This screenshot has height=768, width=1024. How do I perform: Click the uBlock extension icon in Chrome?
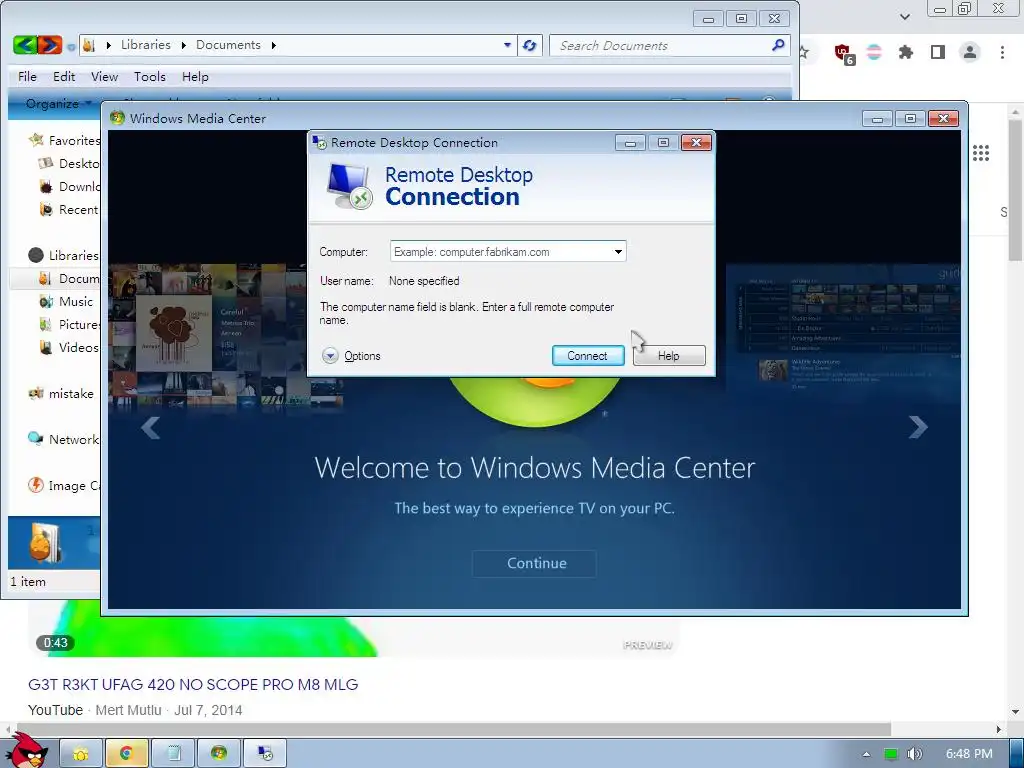[x=844, y=54]
